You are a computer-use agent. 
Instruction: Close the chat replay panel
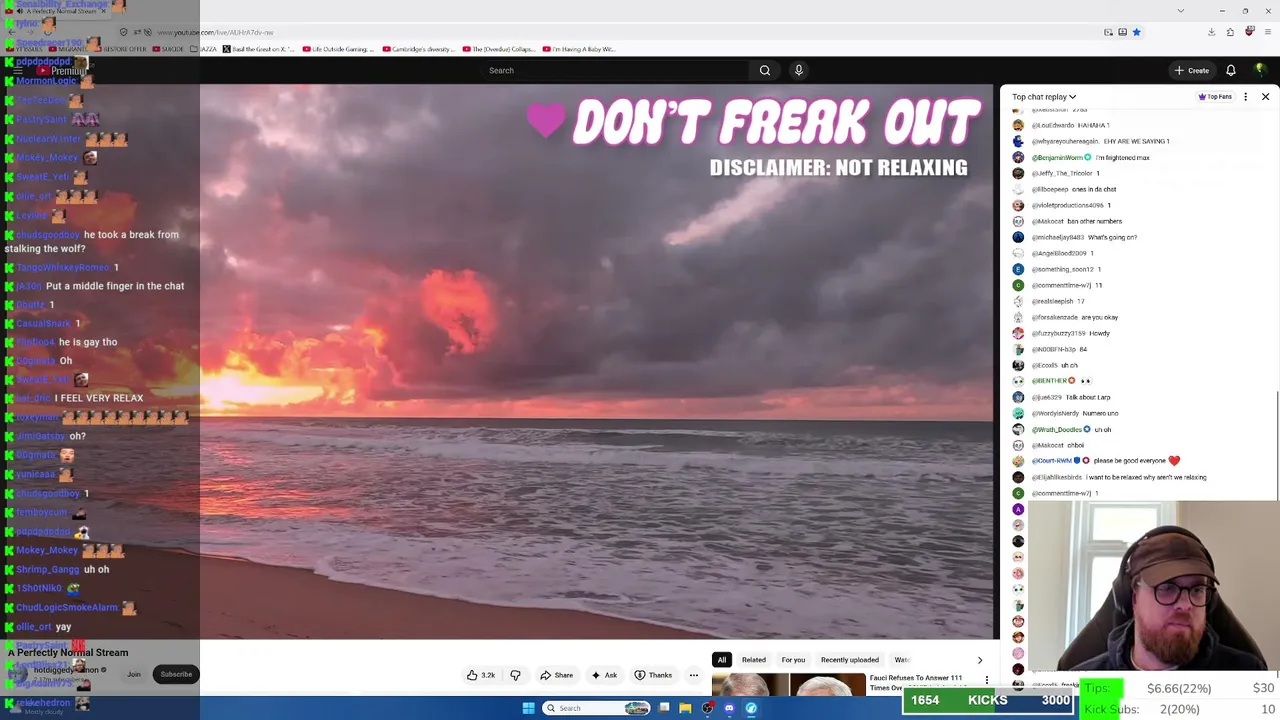(1265, 97)
